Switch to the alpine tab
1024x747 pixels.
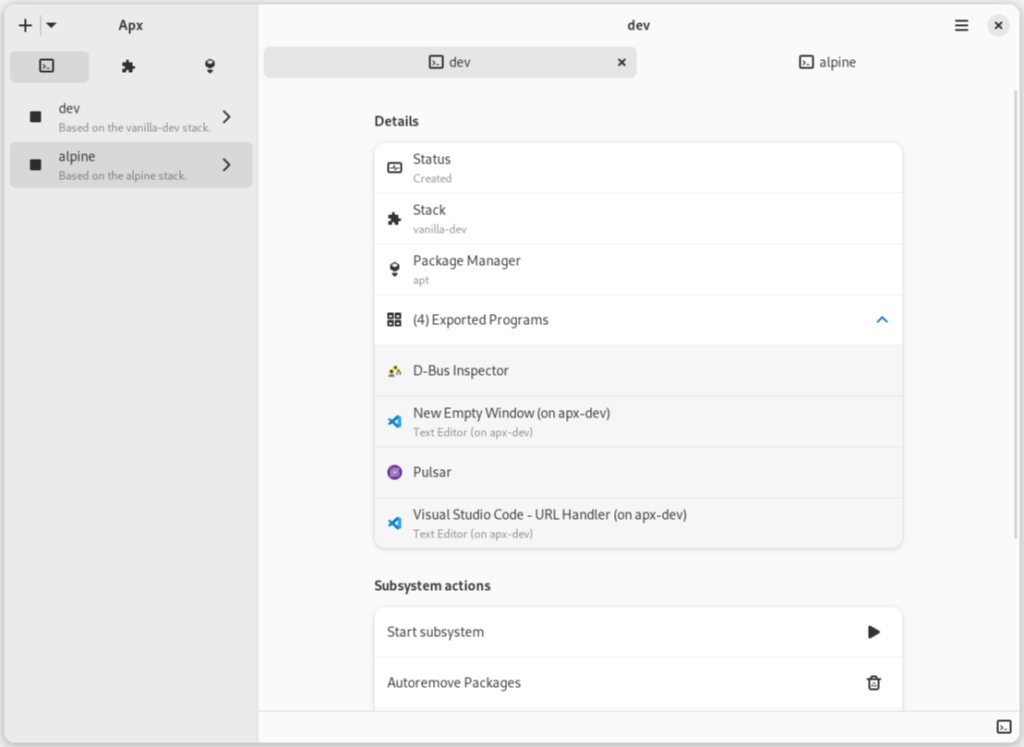coord(827,62)
